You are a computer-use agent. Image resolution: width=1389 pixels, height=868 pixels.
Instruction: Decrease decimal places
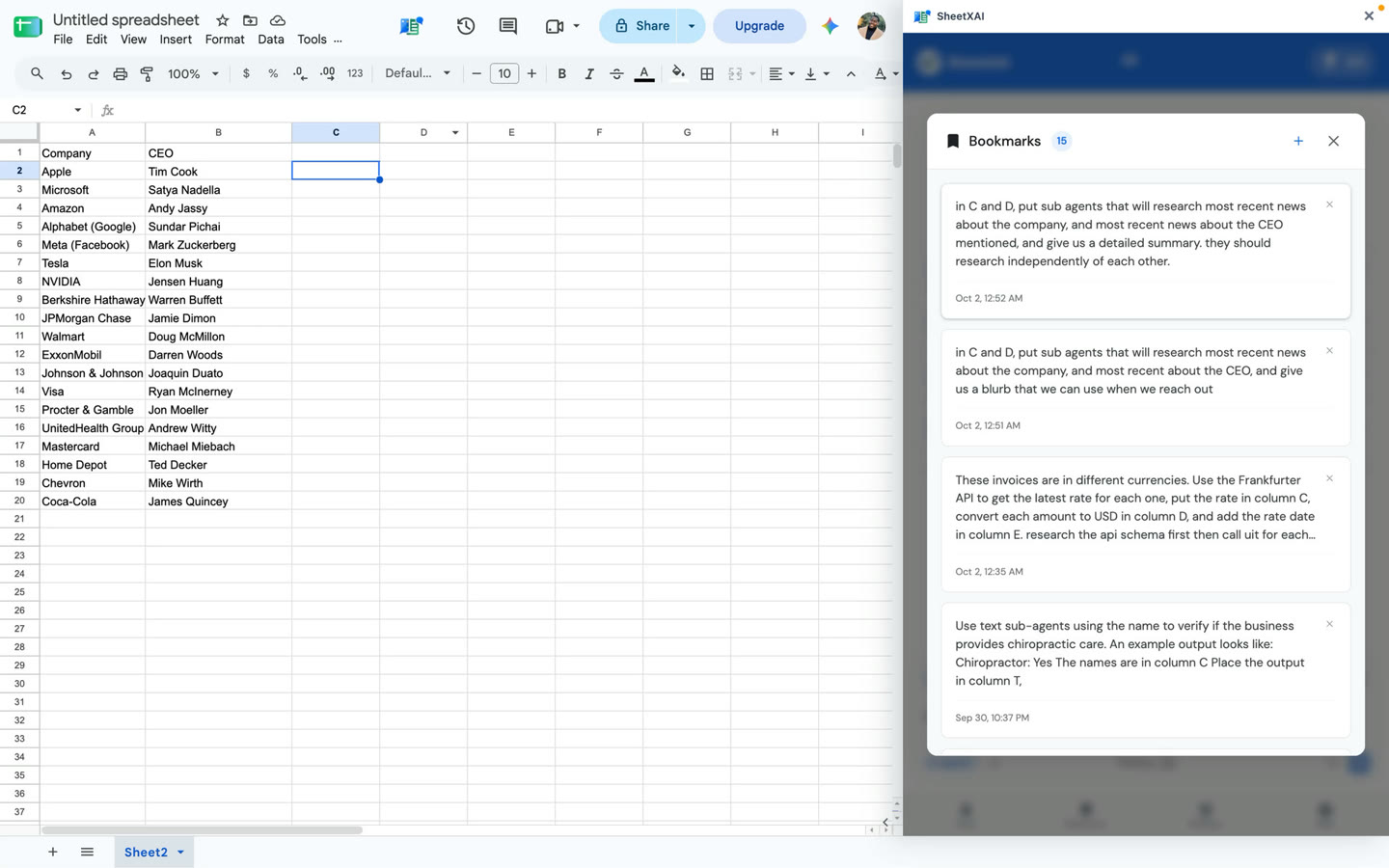click(x=300, y=73)
